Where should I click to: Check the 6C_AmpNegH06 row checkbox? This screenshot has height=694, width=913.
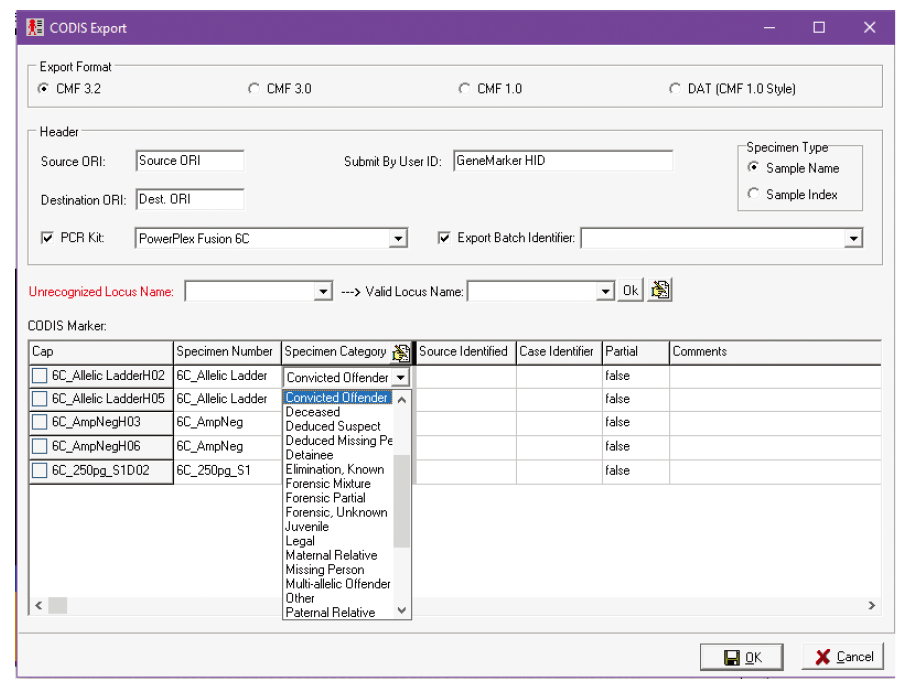tap(40, 447)
